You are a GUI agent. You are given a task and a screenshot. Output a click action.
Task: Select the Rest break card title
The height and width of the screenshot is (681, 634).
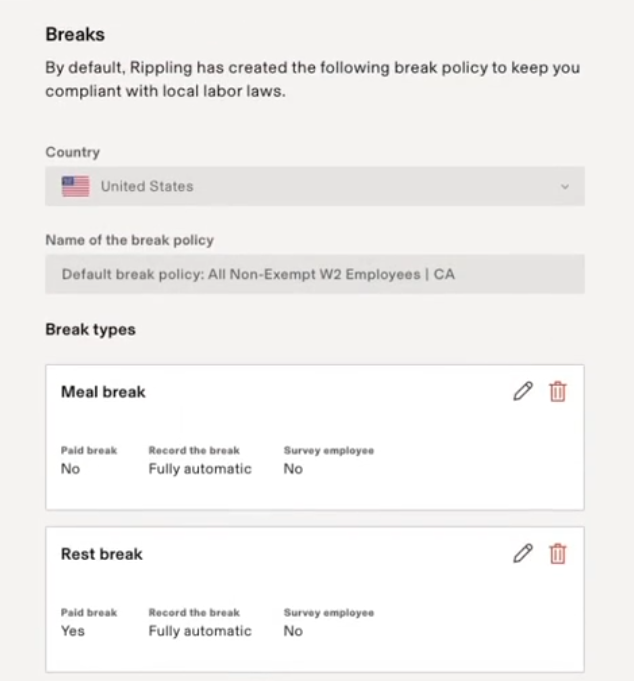[x=102, y=554]
